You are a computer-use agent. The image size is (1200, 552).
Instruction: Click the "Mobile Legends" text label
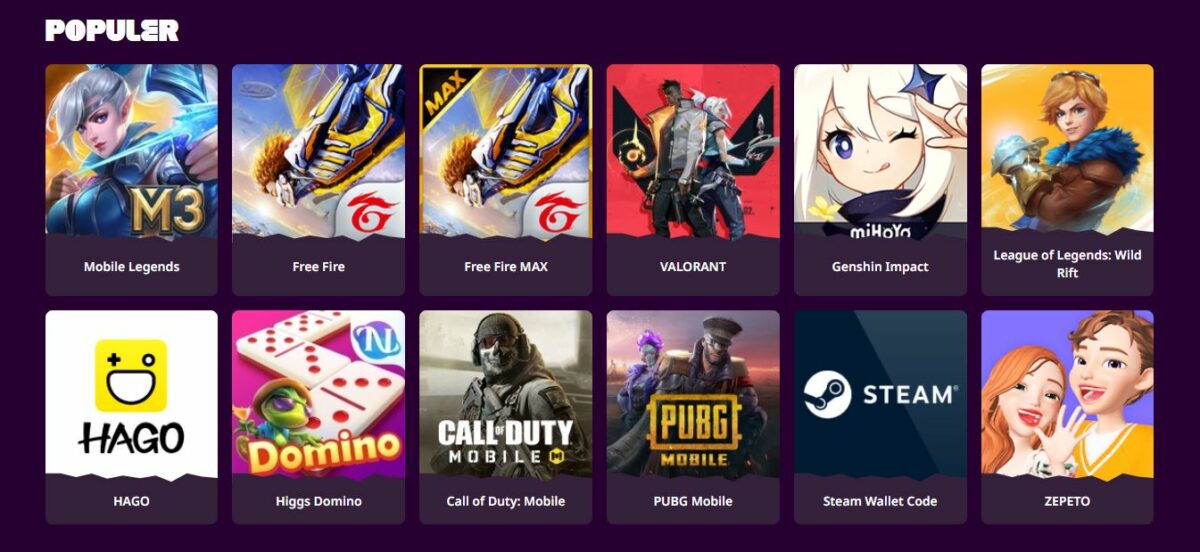(131, 267)
